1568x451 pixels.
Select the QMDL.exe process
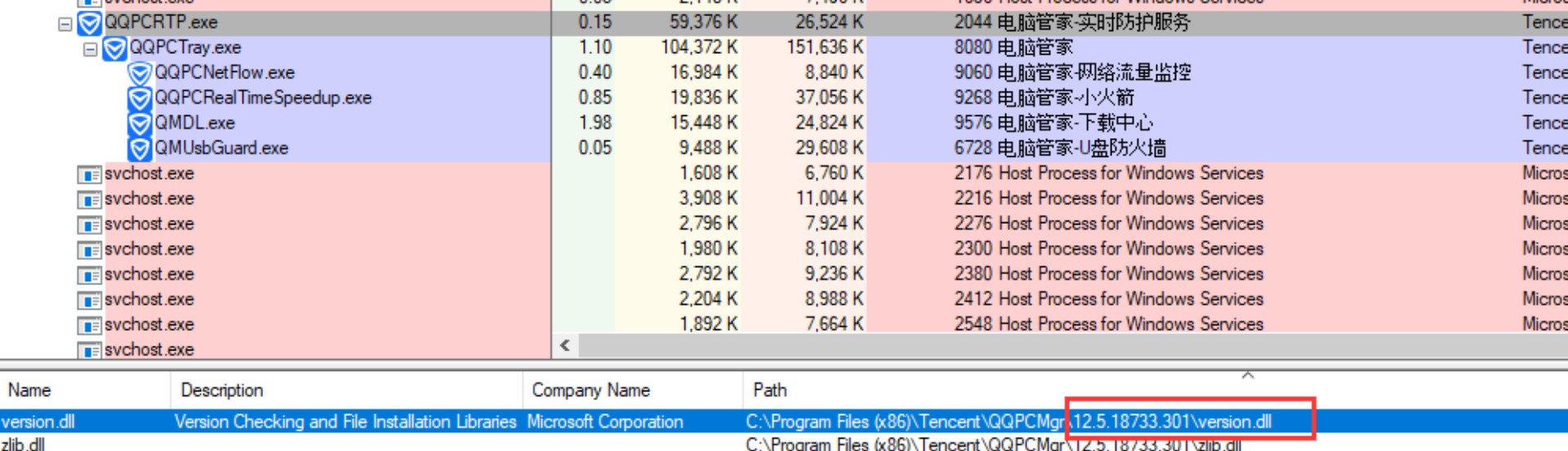pyautogui.click(x=194, y=123)
